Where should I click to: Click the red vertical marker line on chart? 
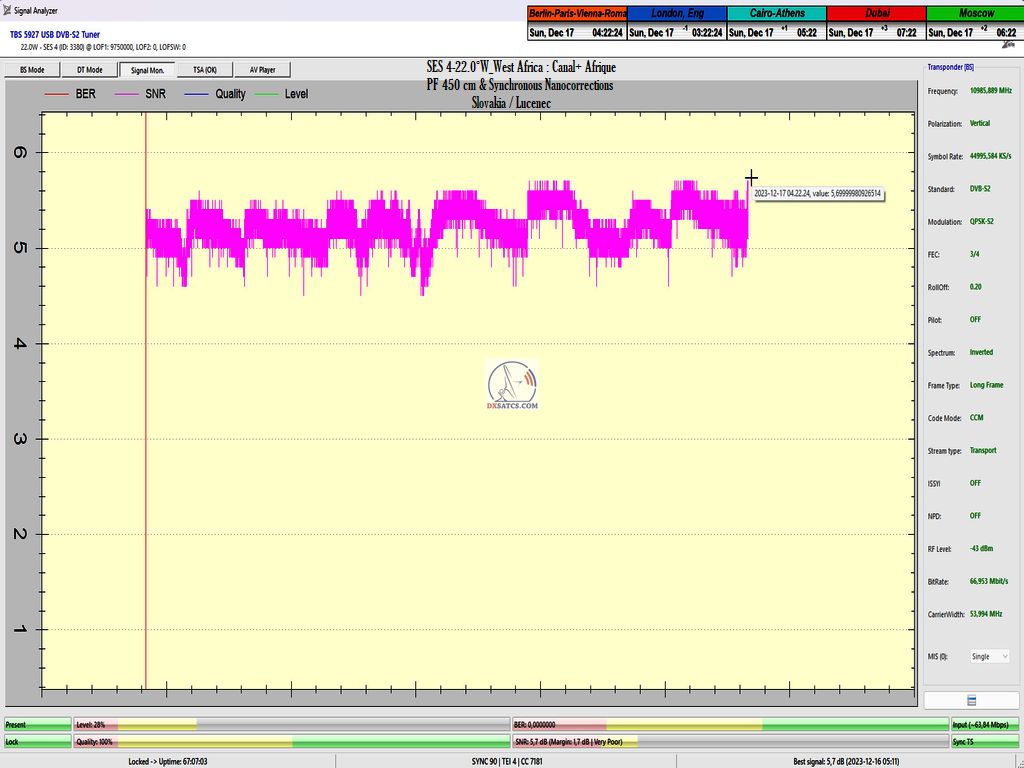[x=146, y=400]
